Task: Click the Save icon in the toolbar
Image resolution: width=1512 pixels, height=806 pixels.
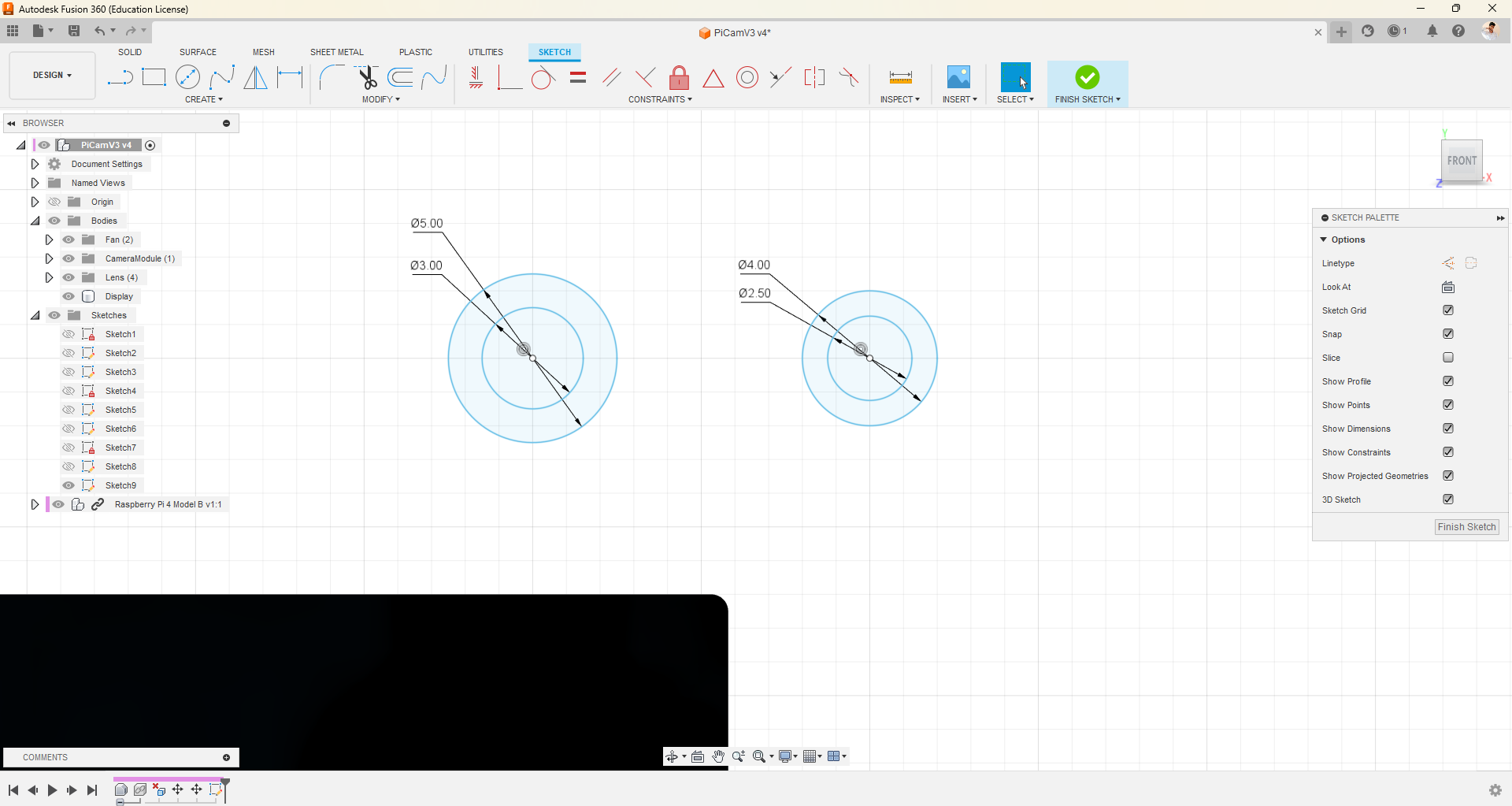Action: coord(74,31)
